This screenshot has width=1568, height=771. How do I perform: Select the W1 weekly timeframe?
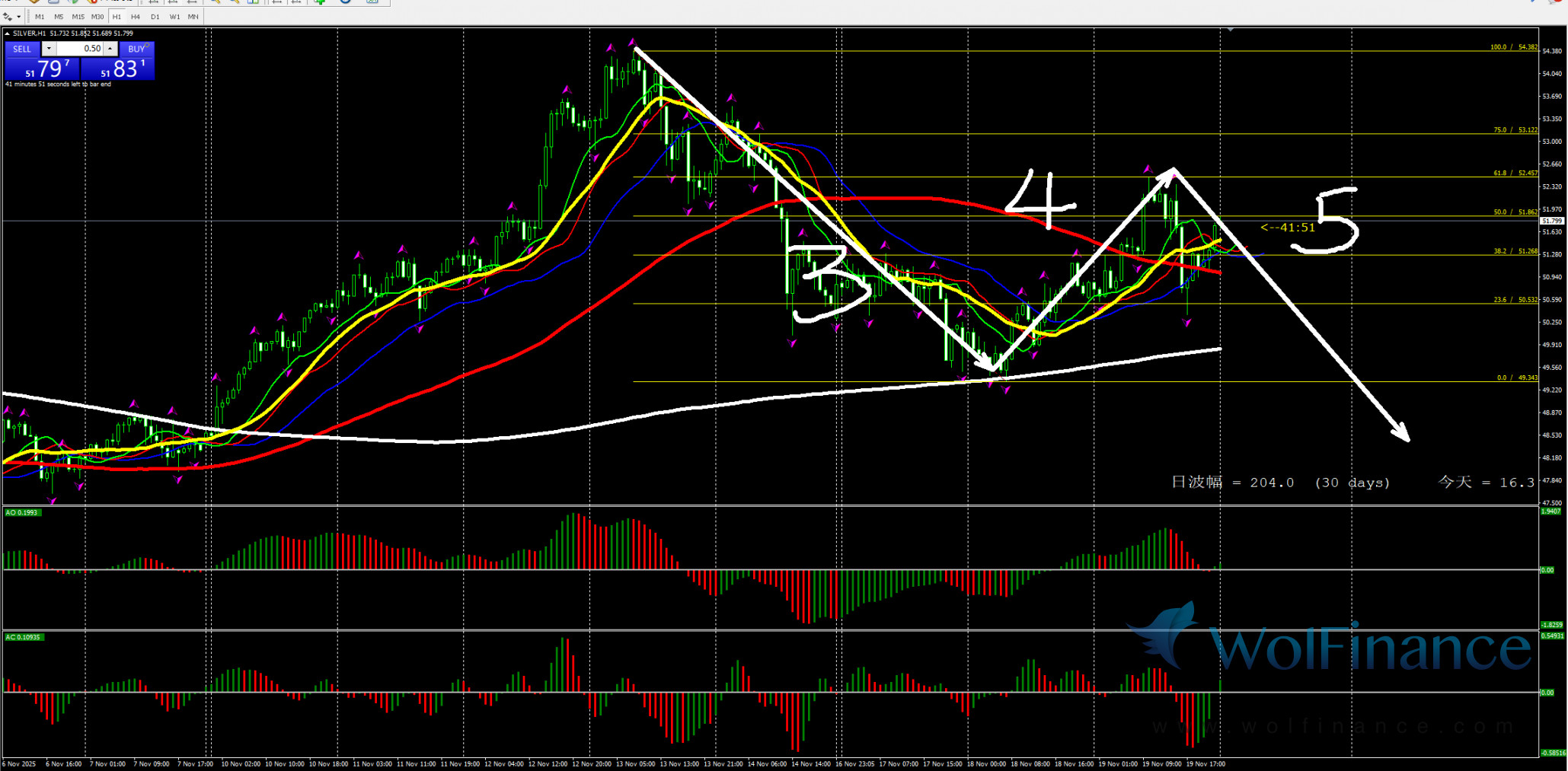tap(174, 17)
